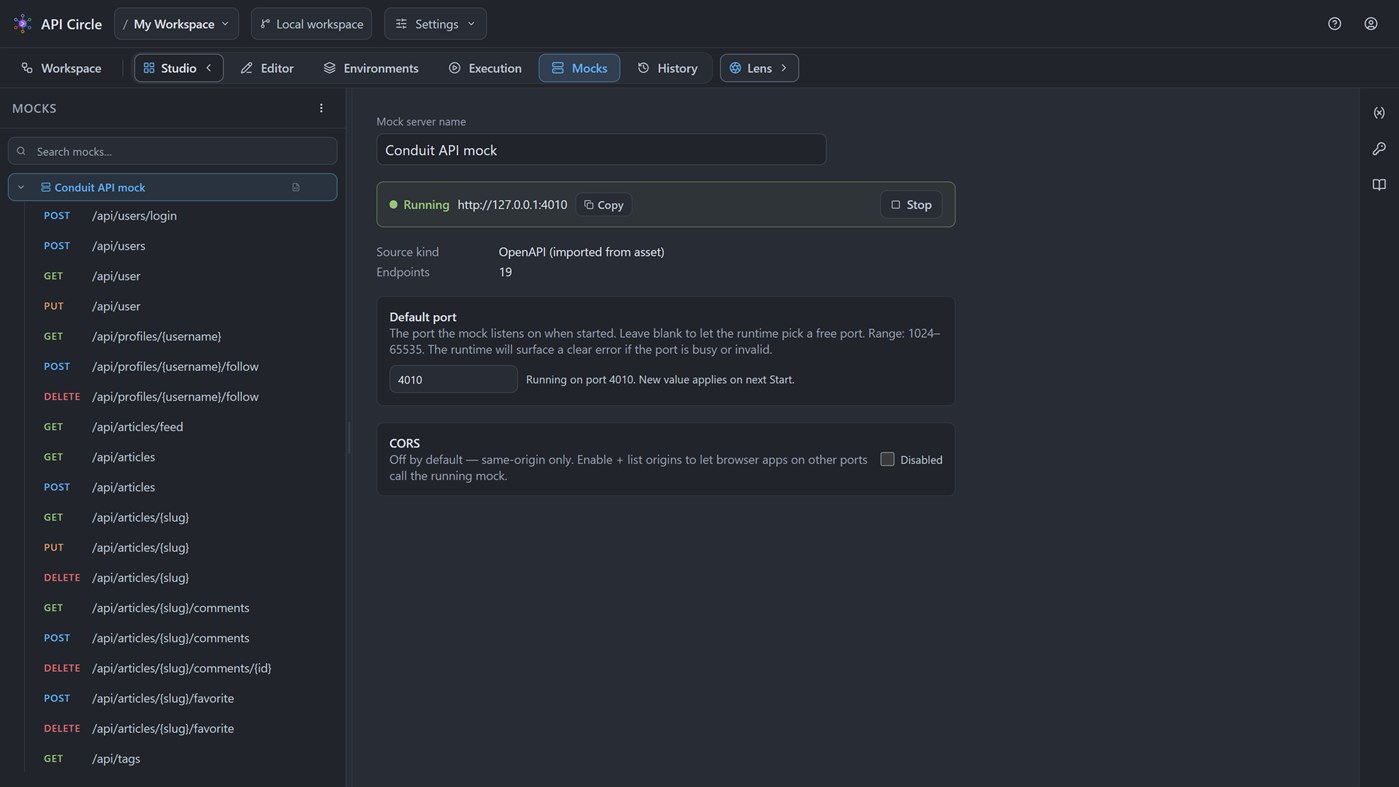The image size is (1399, 787).
Task: Click the Local workspace button
Action: click(x=311, y=24)
